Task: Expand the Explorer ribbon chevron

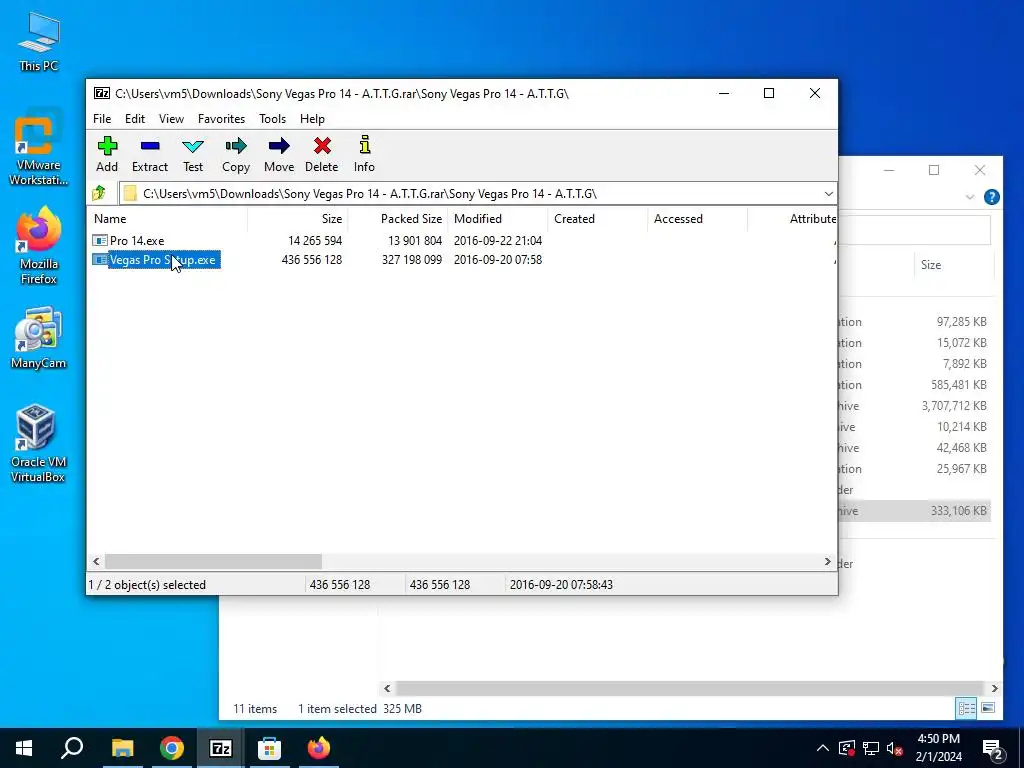Action: 970,197
